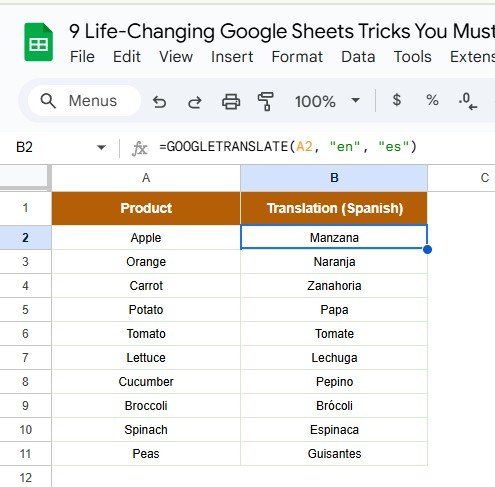
Task: Open the Insert menu
Action: click(x=232, y=57)
